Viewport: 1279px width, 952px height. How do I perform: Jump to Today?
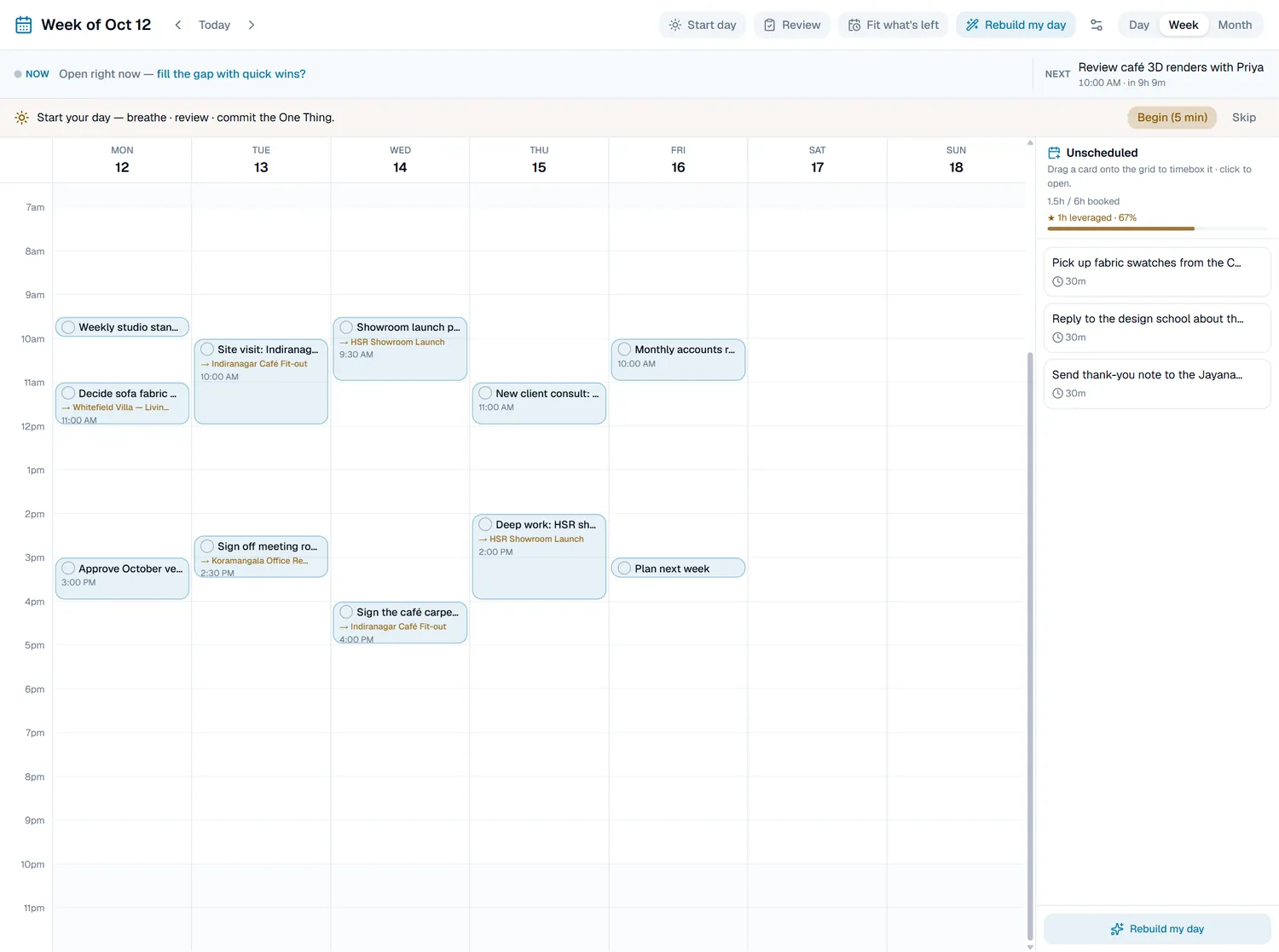[x=214, y=25]
